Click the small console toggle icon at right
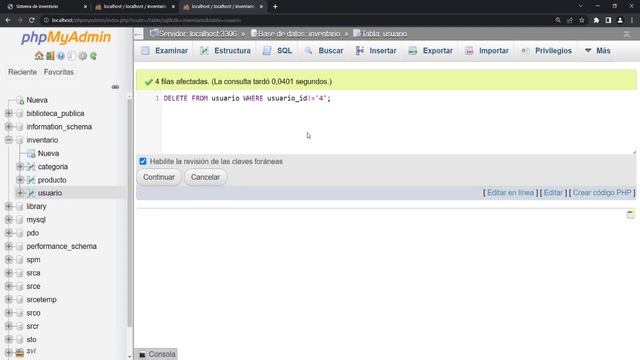Screen dimensions: 640x360 631,214
